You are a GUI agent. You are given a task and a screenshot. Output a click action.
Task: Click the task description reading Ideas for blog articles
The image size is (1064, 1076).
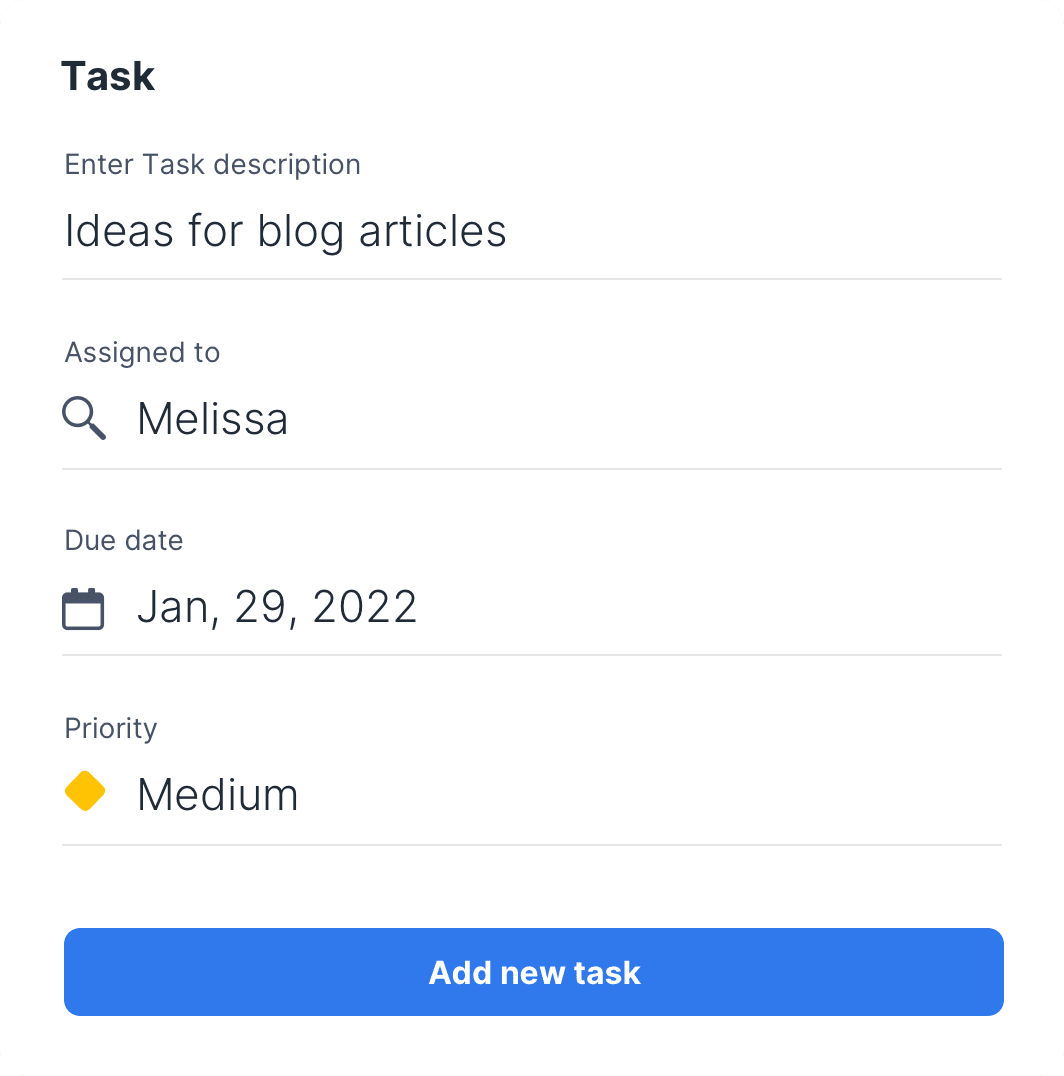pyautogui.click(x=285, y=231)
